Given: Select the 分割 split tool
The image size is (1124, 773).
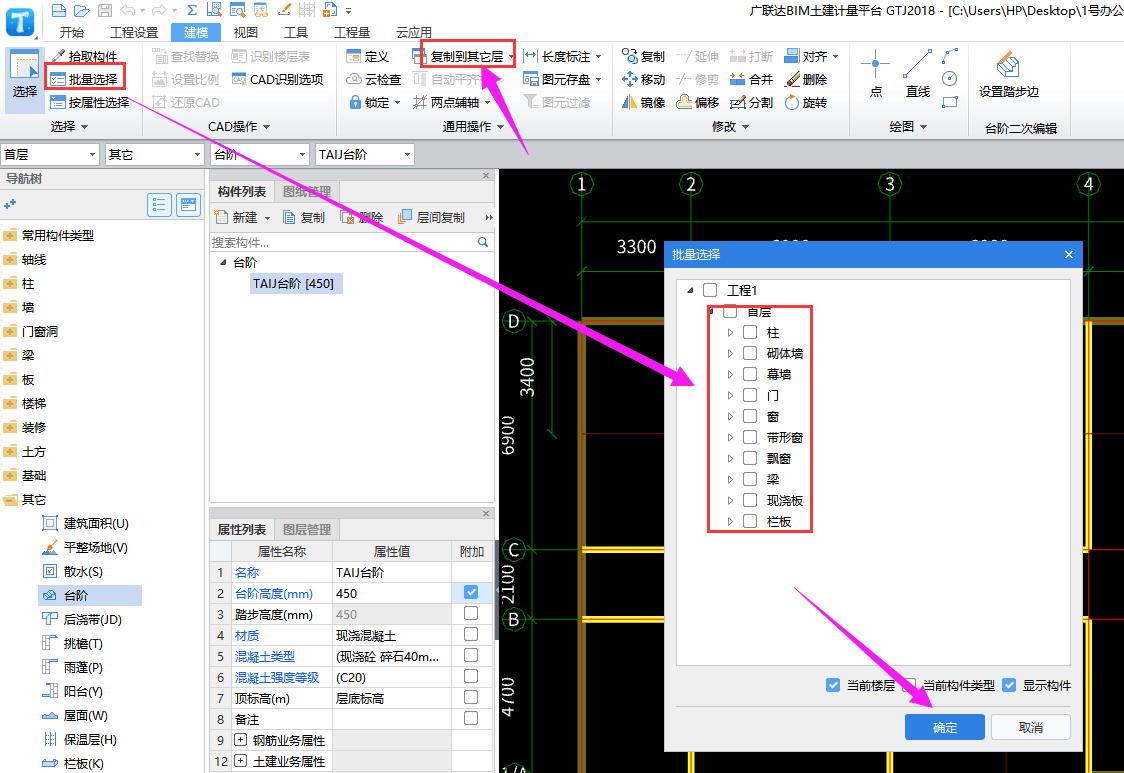Looking at the screenshot, I should (751, 103).
